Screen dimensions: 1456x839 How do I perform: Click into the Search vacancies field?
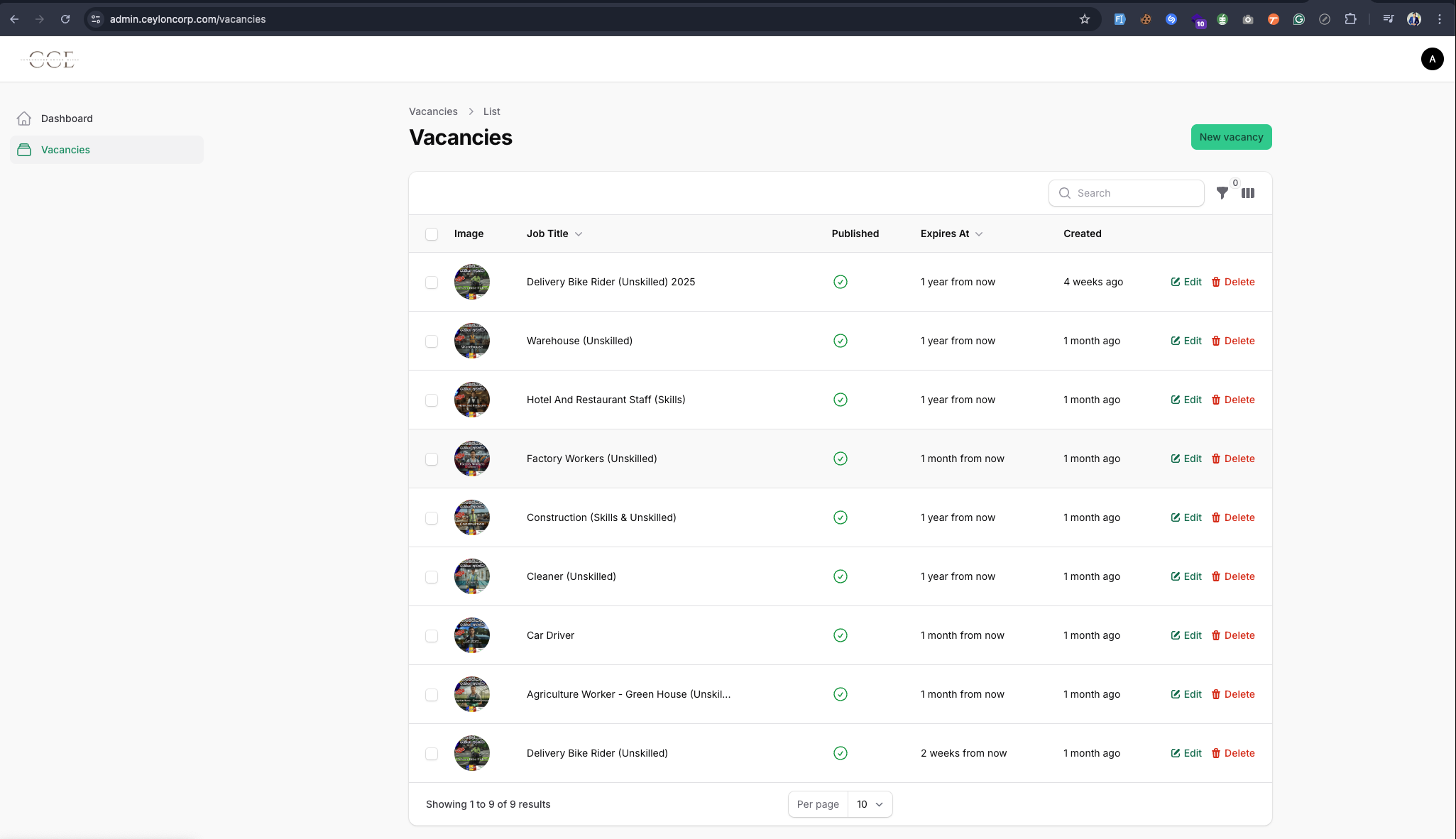coord(1127,193)
